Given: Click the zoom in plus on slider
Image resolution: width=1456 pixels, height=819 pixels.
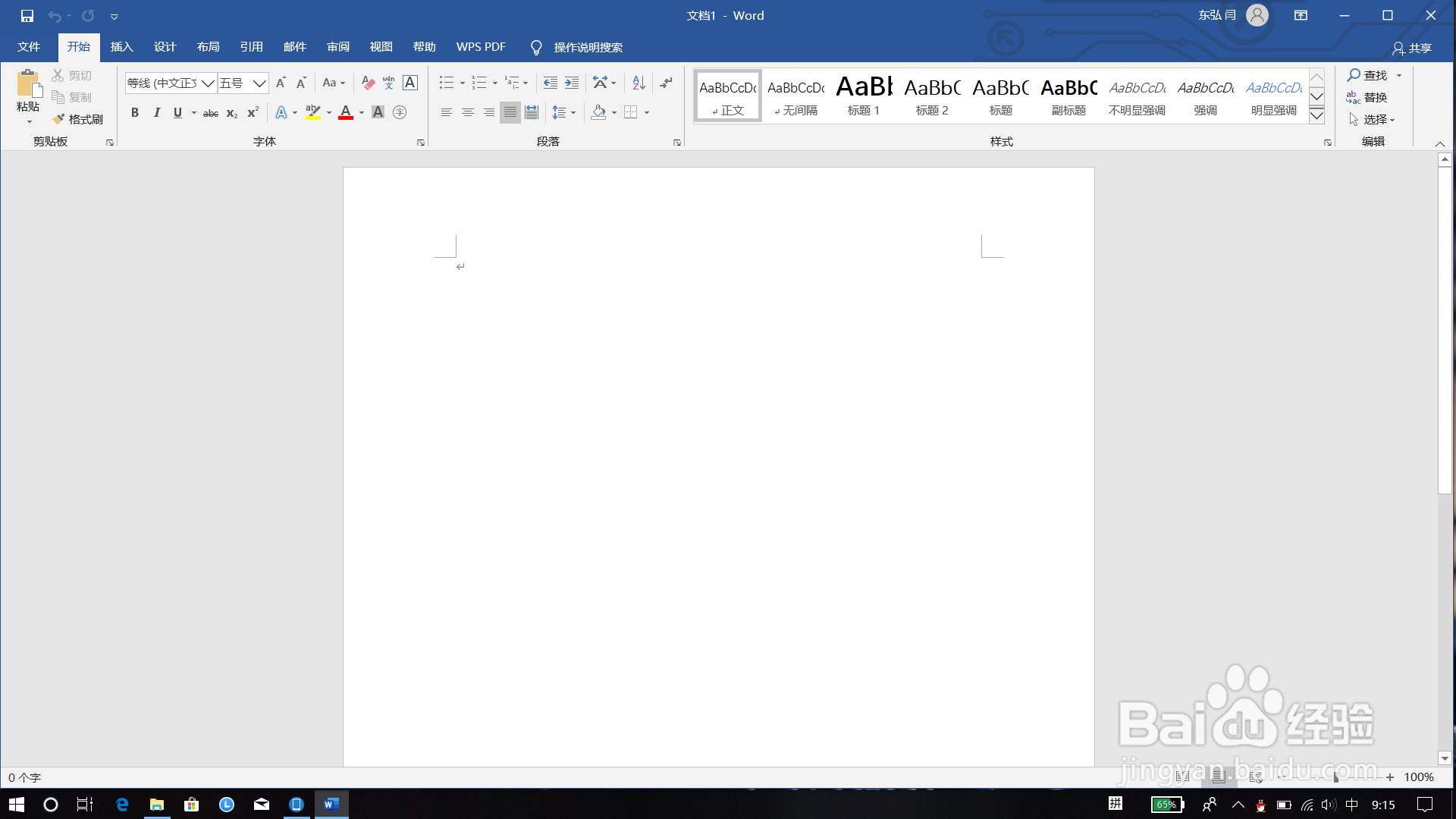Looking at the screenshot, I should [1389, 777].
